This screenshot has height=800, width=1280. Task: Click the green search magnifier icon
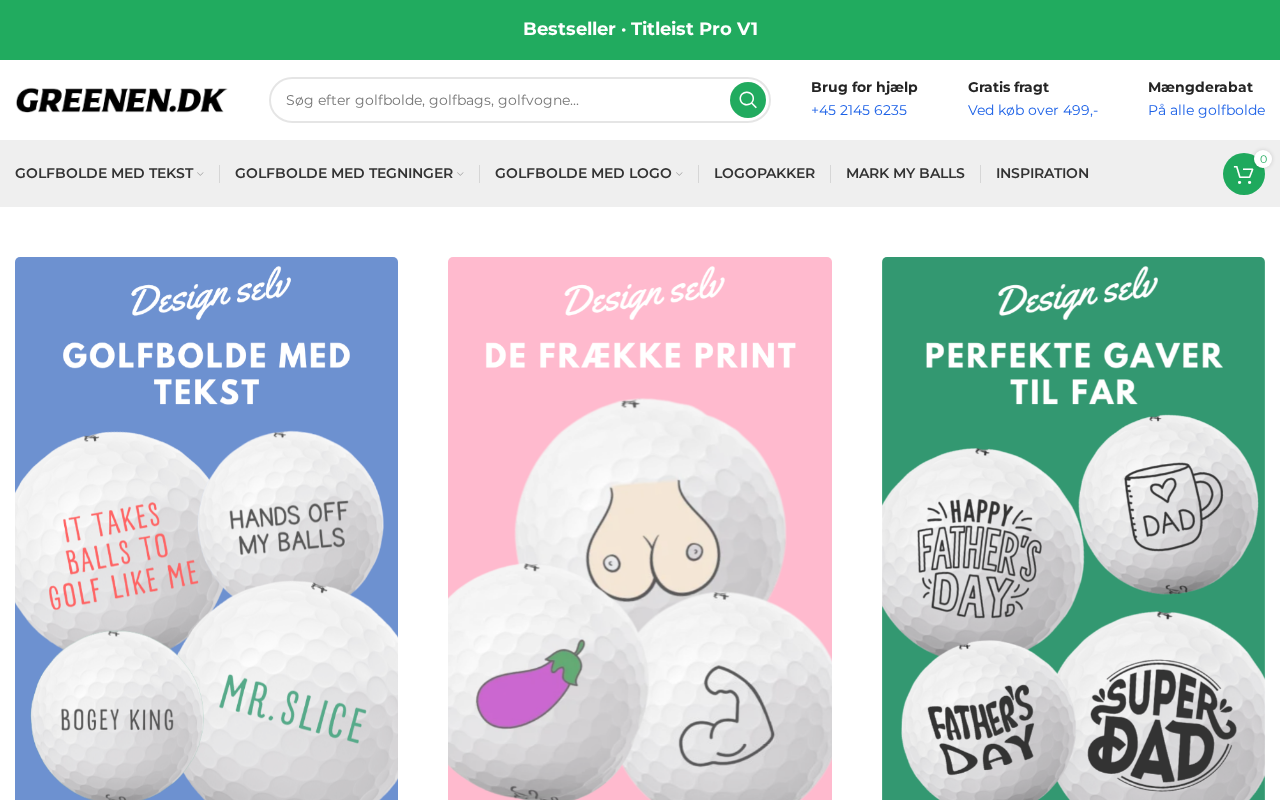pyautogui.click(x=748, y=100)
